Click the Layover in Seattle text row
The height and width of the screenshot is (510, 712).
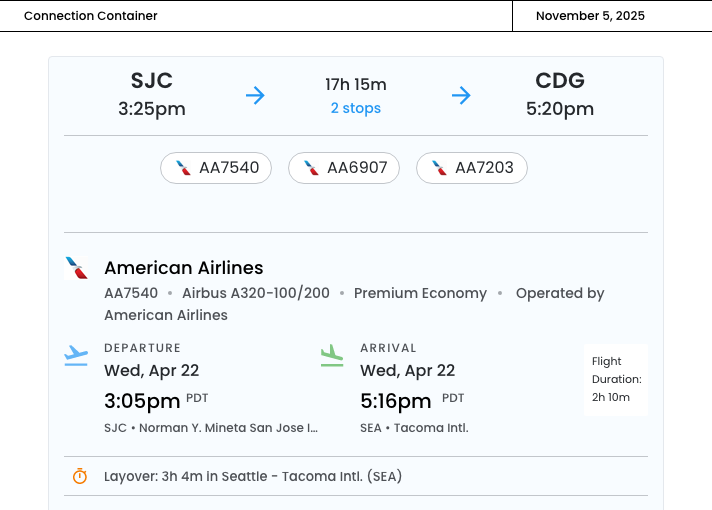click(x=253, y=477)
